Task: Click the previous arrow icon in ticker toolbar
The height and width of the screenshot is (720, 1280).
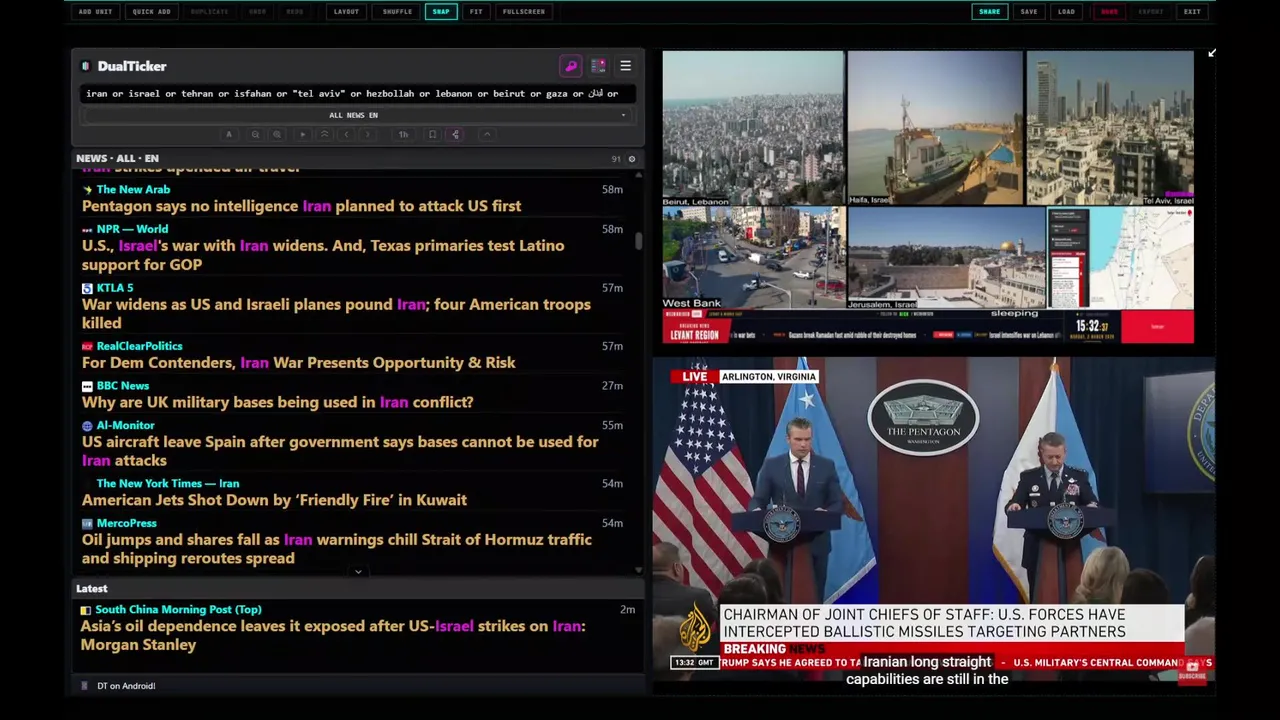Action: coord(346,134)
